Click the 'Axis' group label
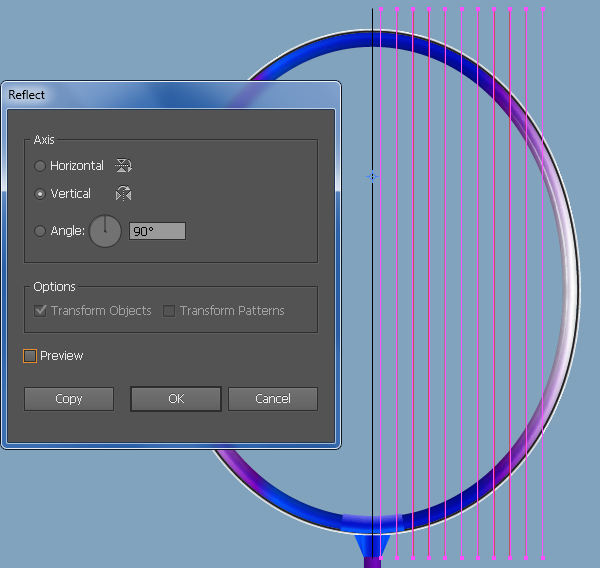The image size is (600, 568). [44, 140]
